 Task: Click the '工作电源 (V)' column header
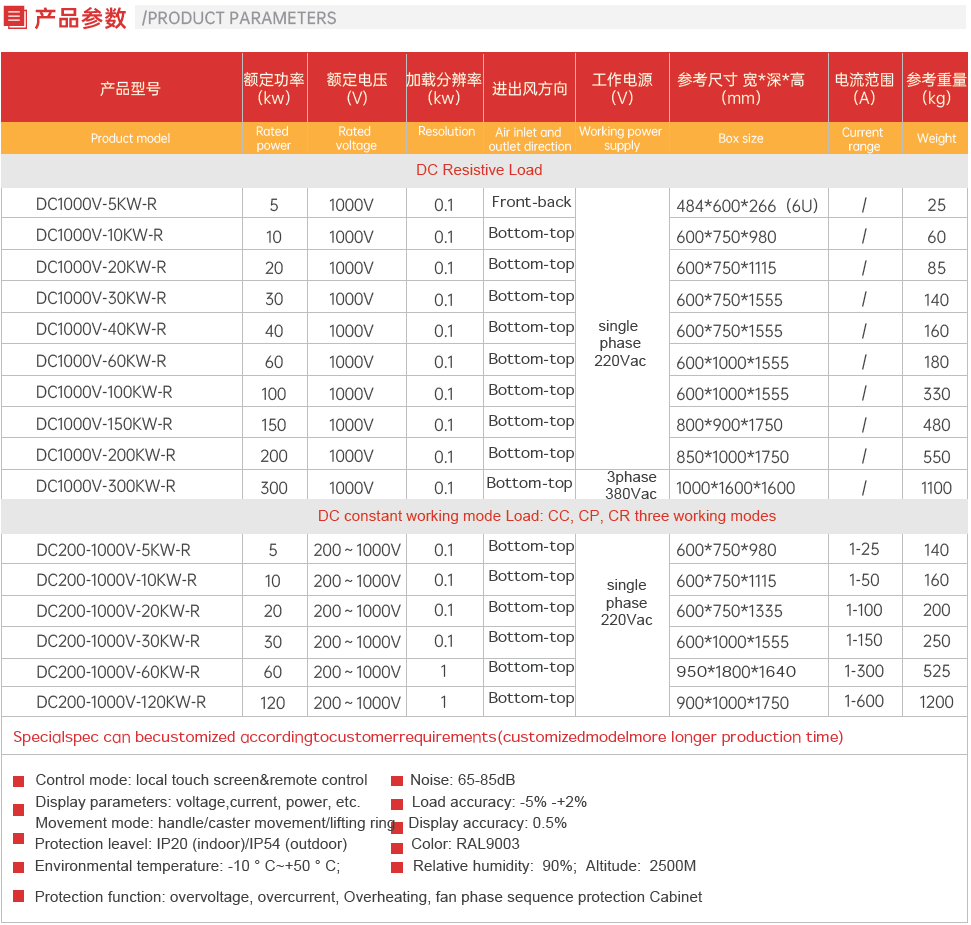click(x=622, y=89)
